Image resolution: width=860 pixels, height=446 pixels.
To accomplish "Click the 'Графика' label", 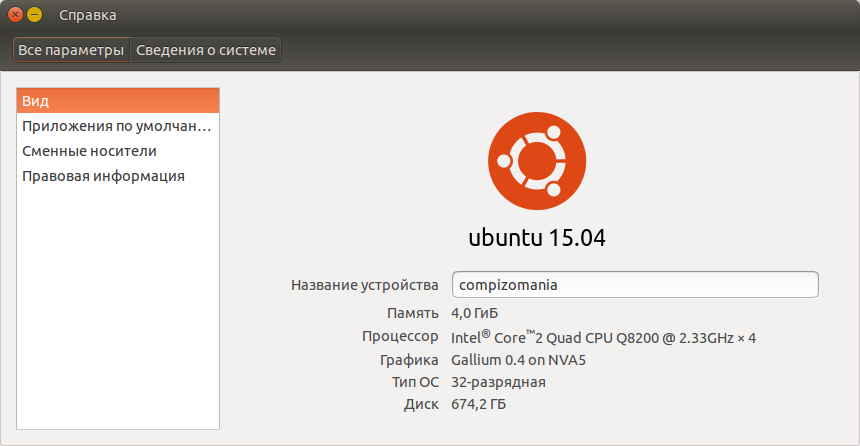I will [409, 360].
